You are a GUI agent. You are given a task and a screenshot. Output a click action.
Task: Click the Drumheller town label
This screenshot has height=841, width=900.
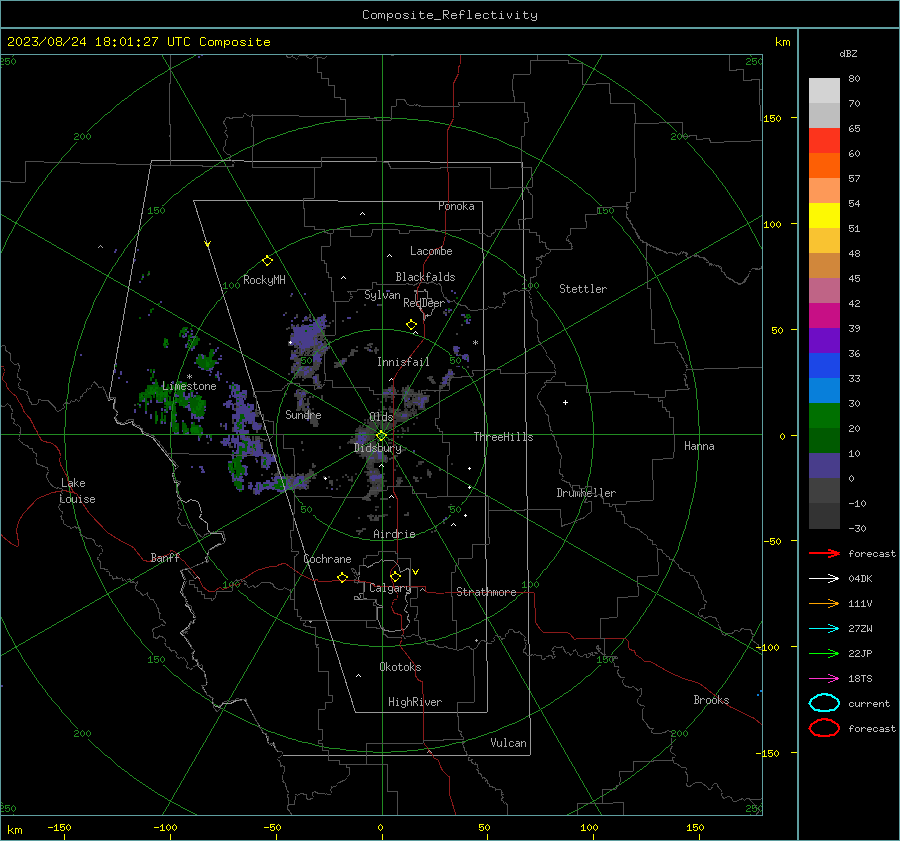point(586,493)
